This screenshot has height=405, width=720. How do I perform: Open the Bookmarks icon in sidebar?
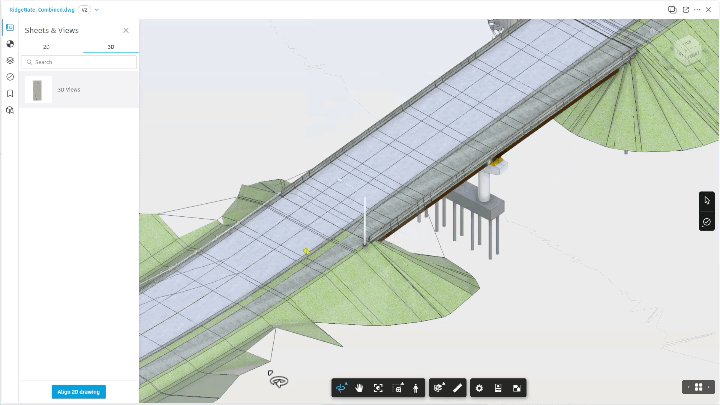(10, 94)
